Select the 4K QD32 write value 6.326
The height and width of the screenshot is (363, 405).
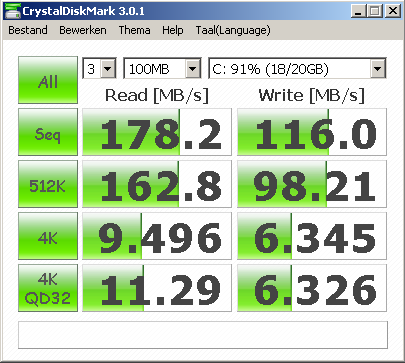[x=312, y=288]
